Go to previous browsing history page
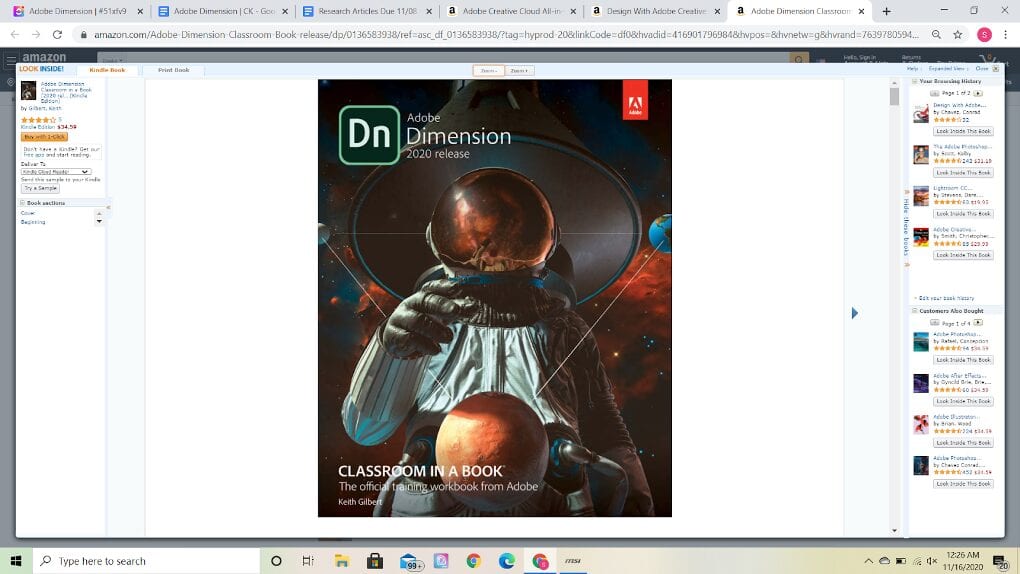This screenshot has width=1020, height=574. click(935, 93)
